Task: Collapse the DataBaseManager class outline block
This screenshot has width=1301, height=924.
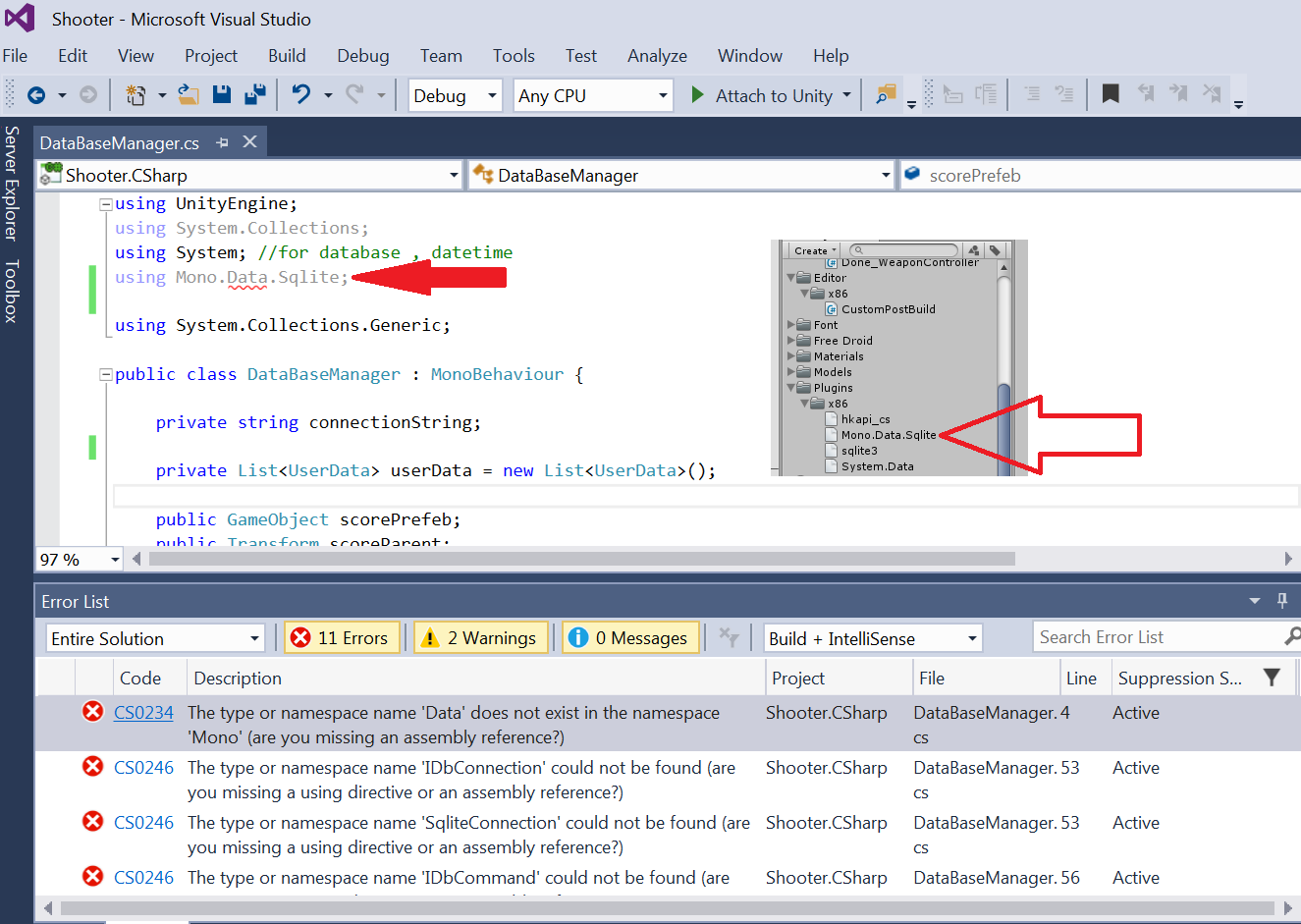Action: 105,375
